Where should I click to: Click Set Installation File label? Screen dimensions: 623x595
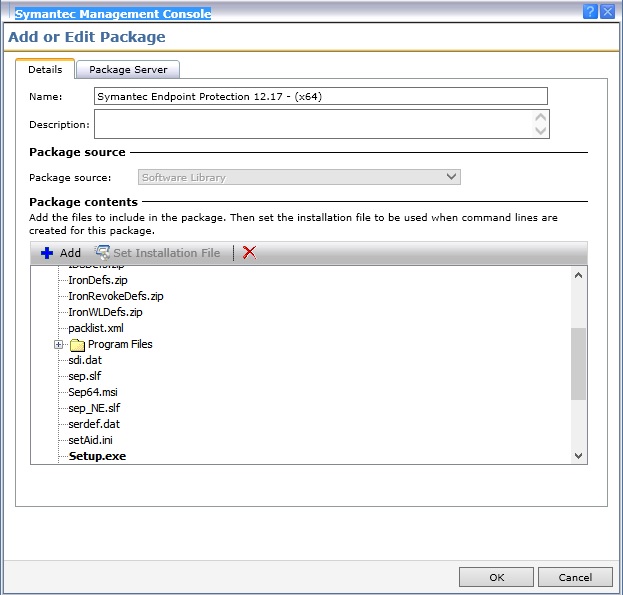coord(166,253)
